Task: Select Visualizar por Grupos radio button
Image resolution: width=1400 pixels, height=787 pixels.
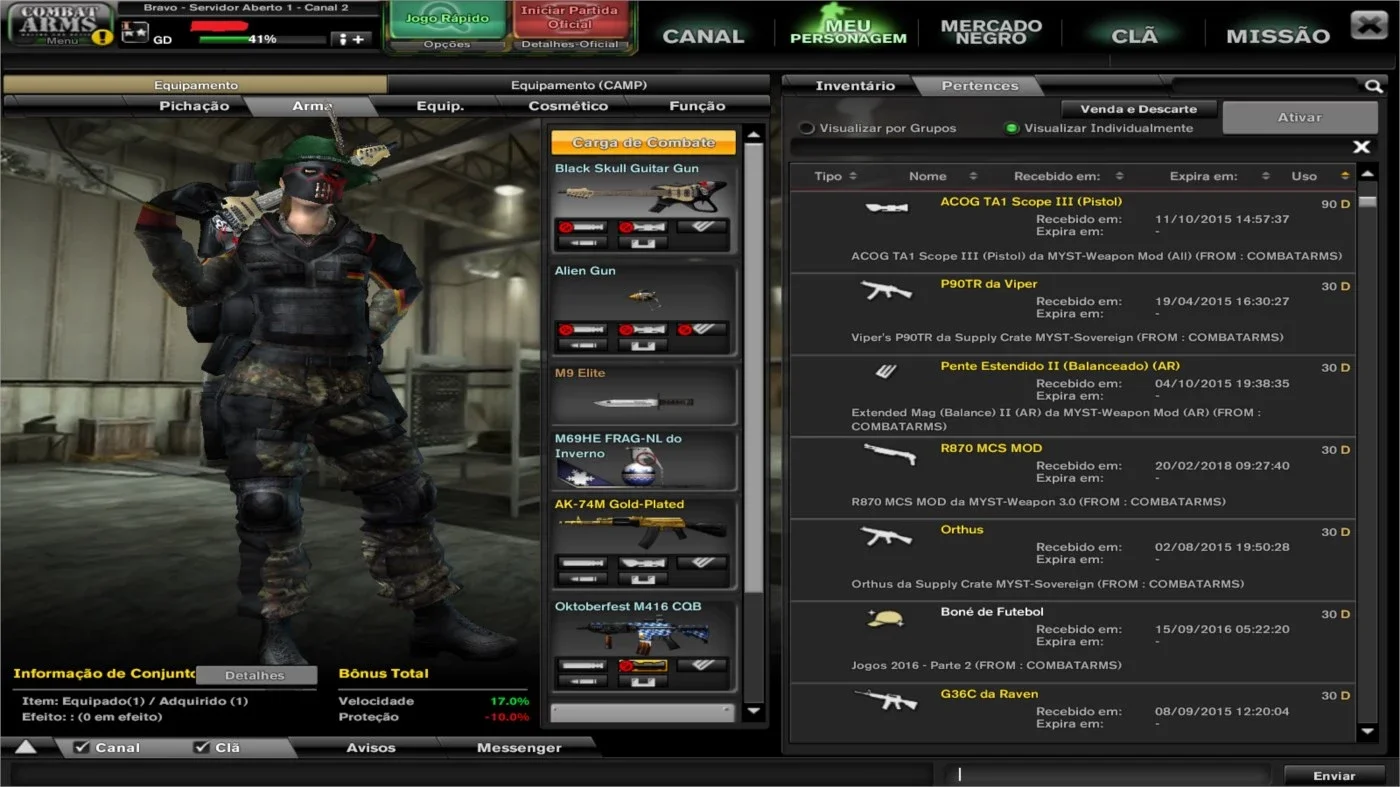Action: pyautogui.click(x=807, y=128)
